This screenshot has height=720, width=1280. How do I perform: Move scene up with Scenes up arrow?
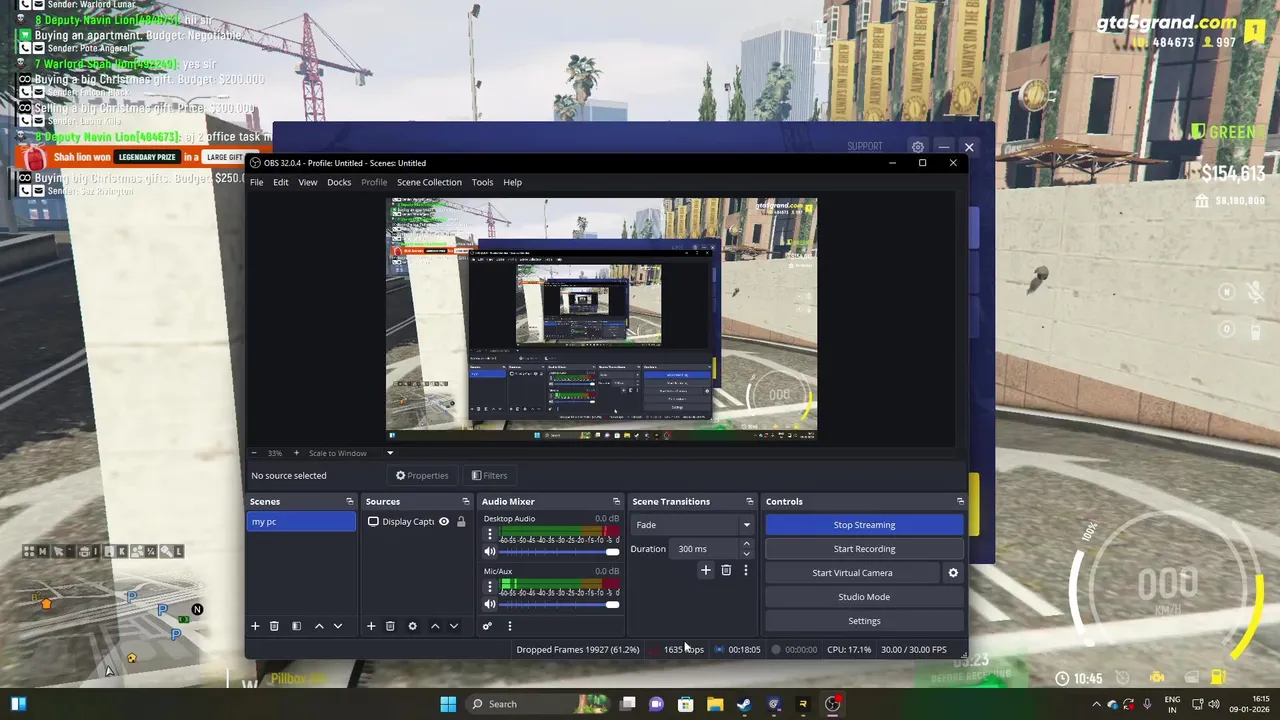[x=319, y=626]
